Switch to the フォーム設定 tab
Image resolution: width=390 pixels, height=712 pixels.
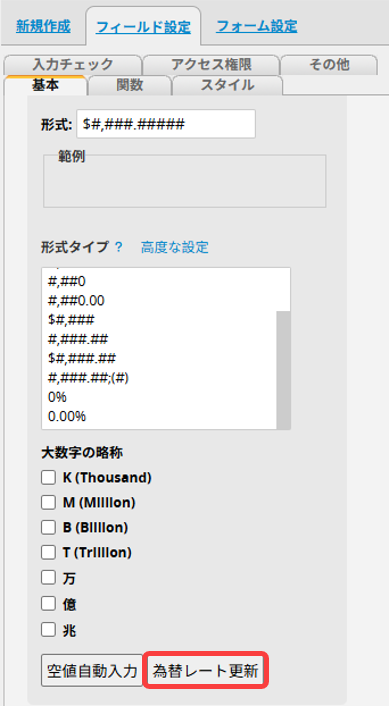257,26
